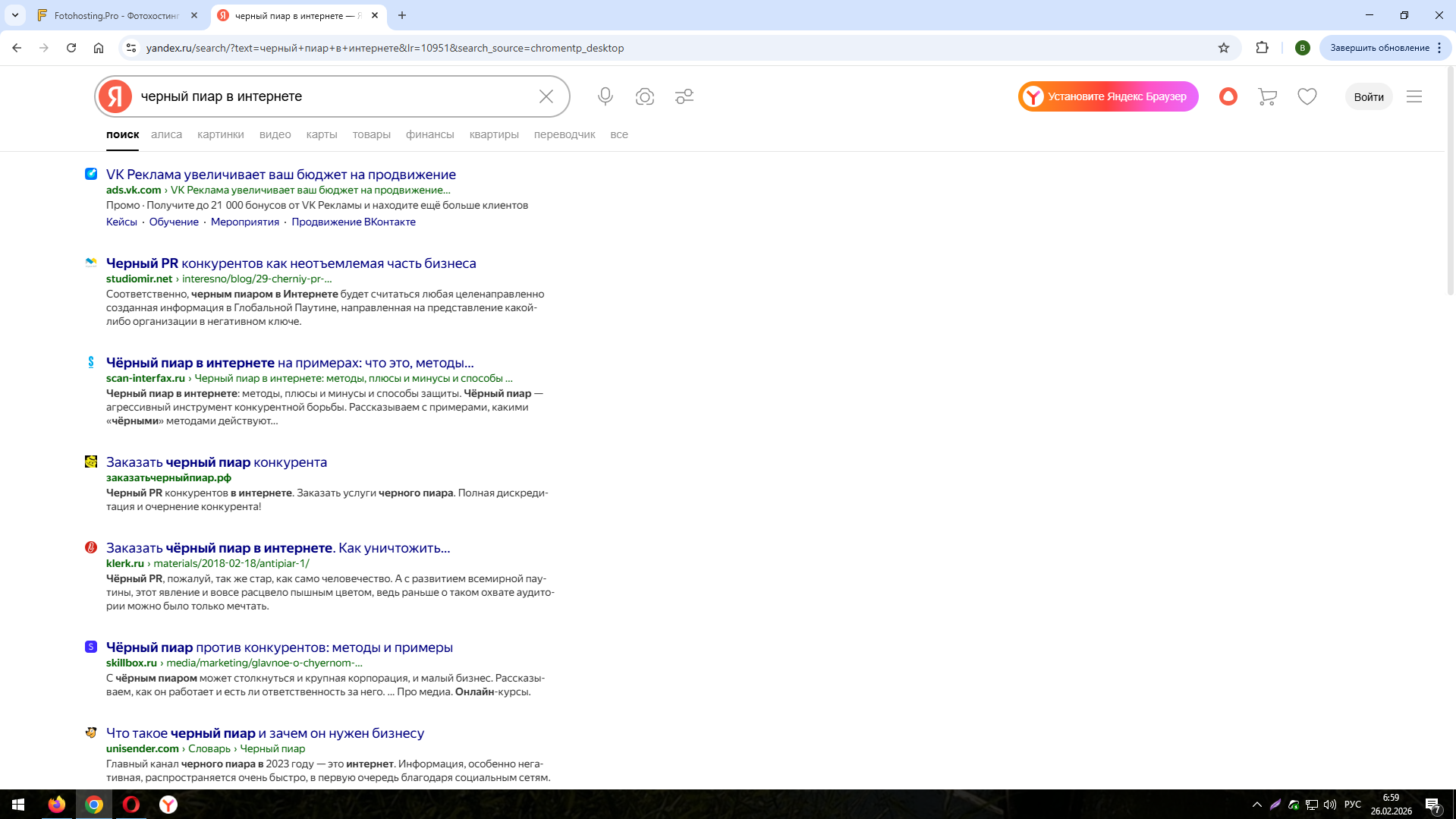
Task: Go forward in browser history
Action: (44, 48)
